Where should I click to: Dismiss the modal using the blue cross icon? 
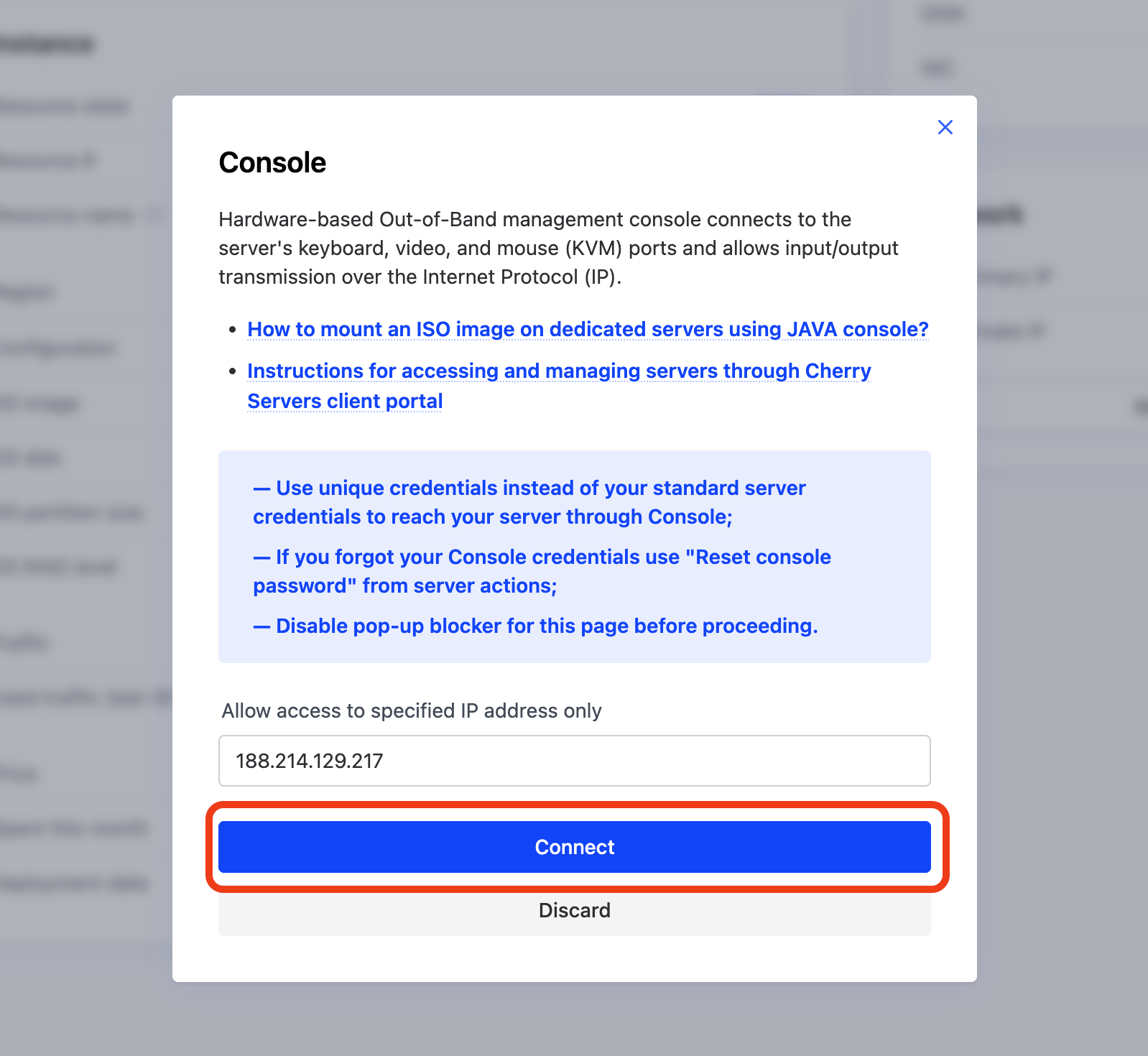point(945,127)
